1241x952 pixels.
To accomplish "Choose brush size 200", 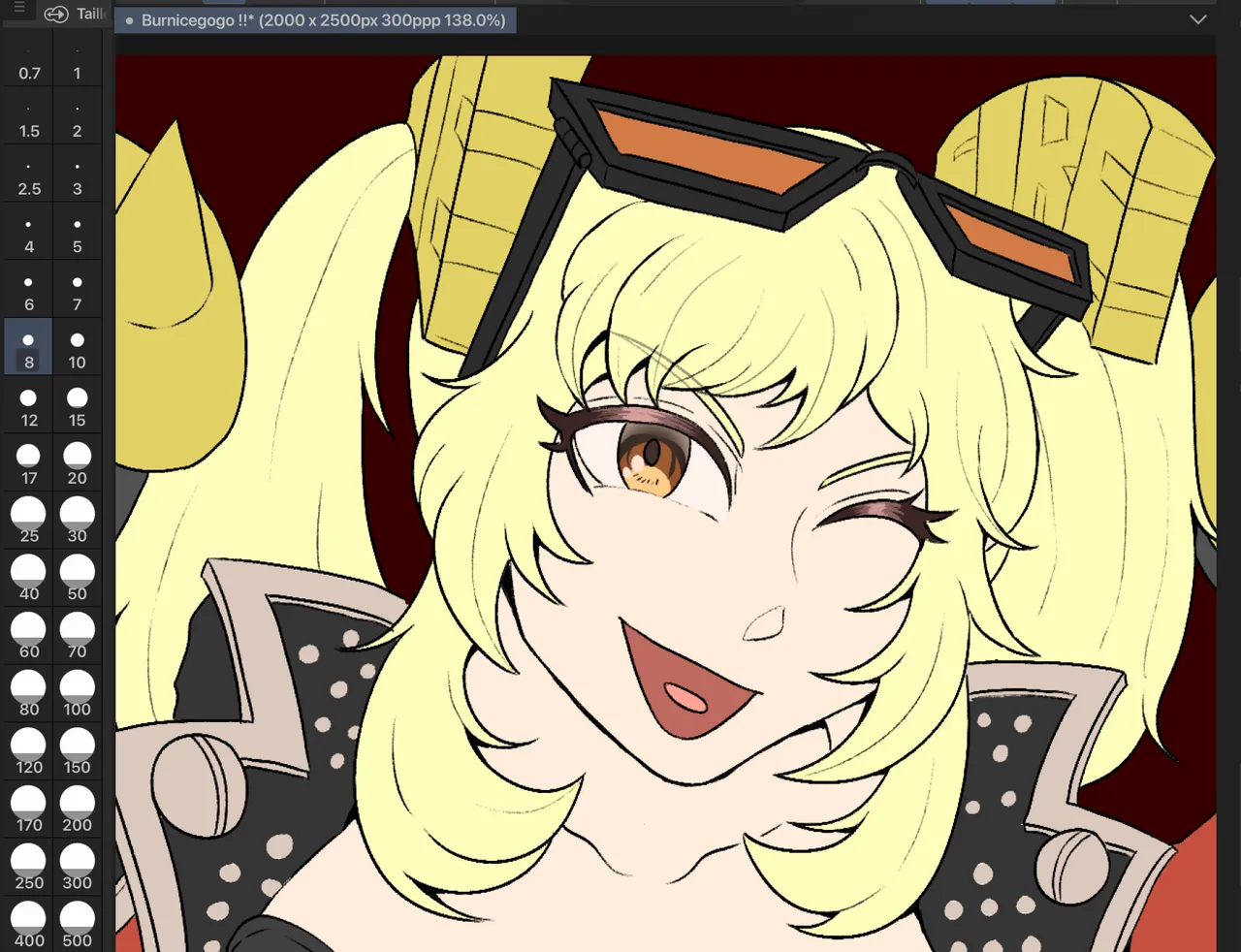I will click(x=77, y=810).
